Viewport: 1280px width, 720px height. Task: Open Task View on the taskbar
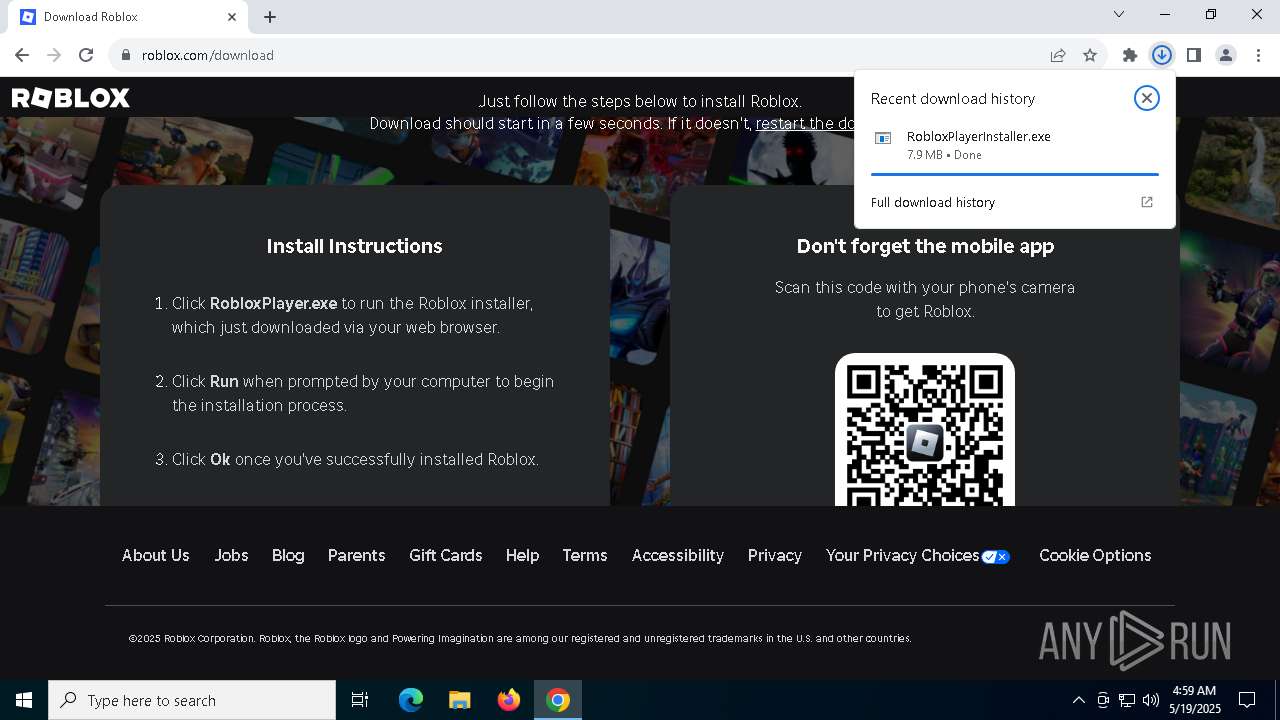[360, 700]
